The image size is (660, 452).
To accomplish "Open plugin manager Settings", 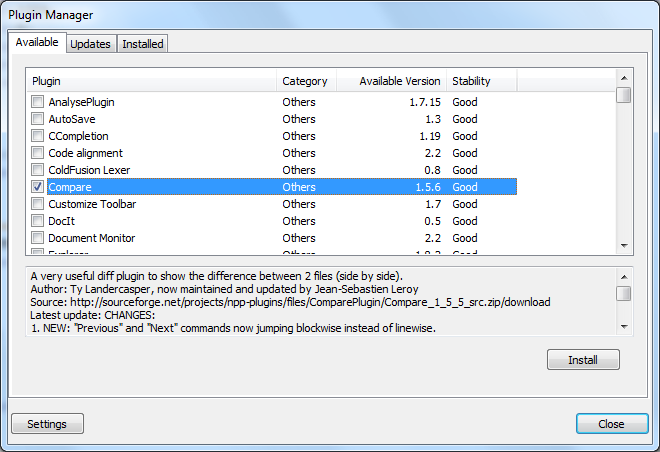I will 47,424.
